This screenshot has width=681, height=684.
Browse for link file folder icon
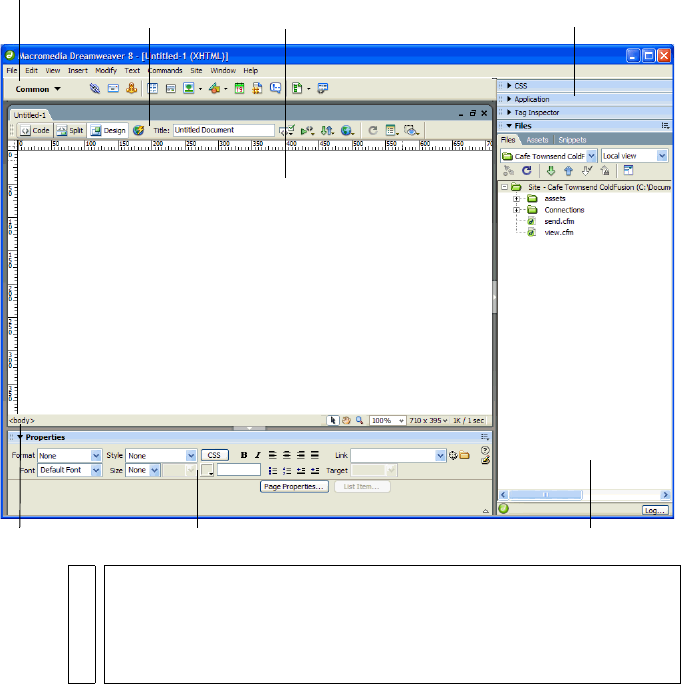[465, 455]
